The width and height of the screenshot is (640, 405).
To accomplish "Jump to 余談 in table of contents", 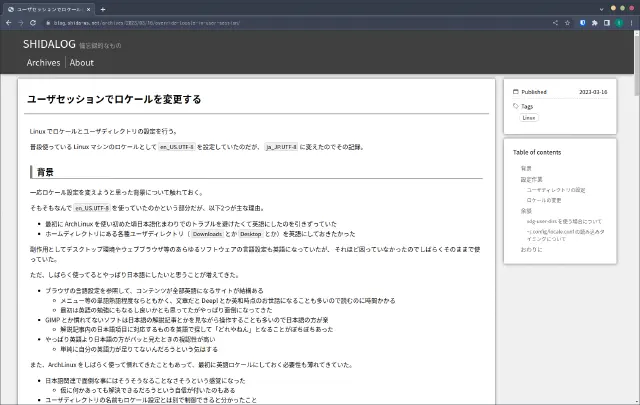I will pyautogui.click(x=526, y=211).
